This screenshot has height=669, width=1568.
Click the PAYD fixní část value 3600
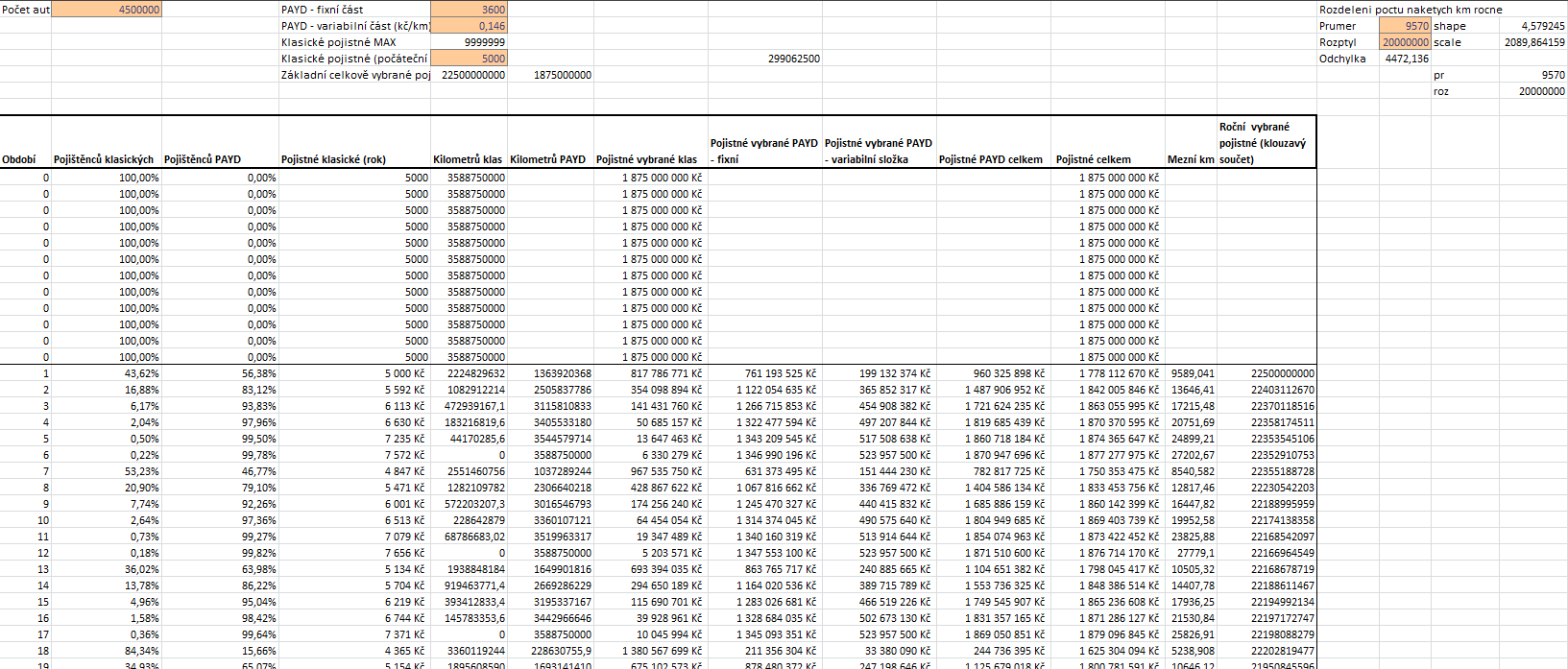pos(469,10)
